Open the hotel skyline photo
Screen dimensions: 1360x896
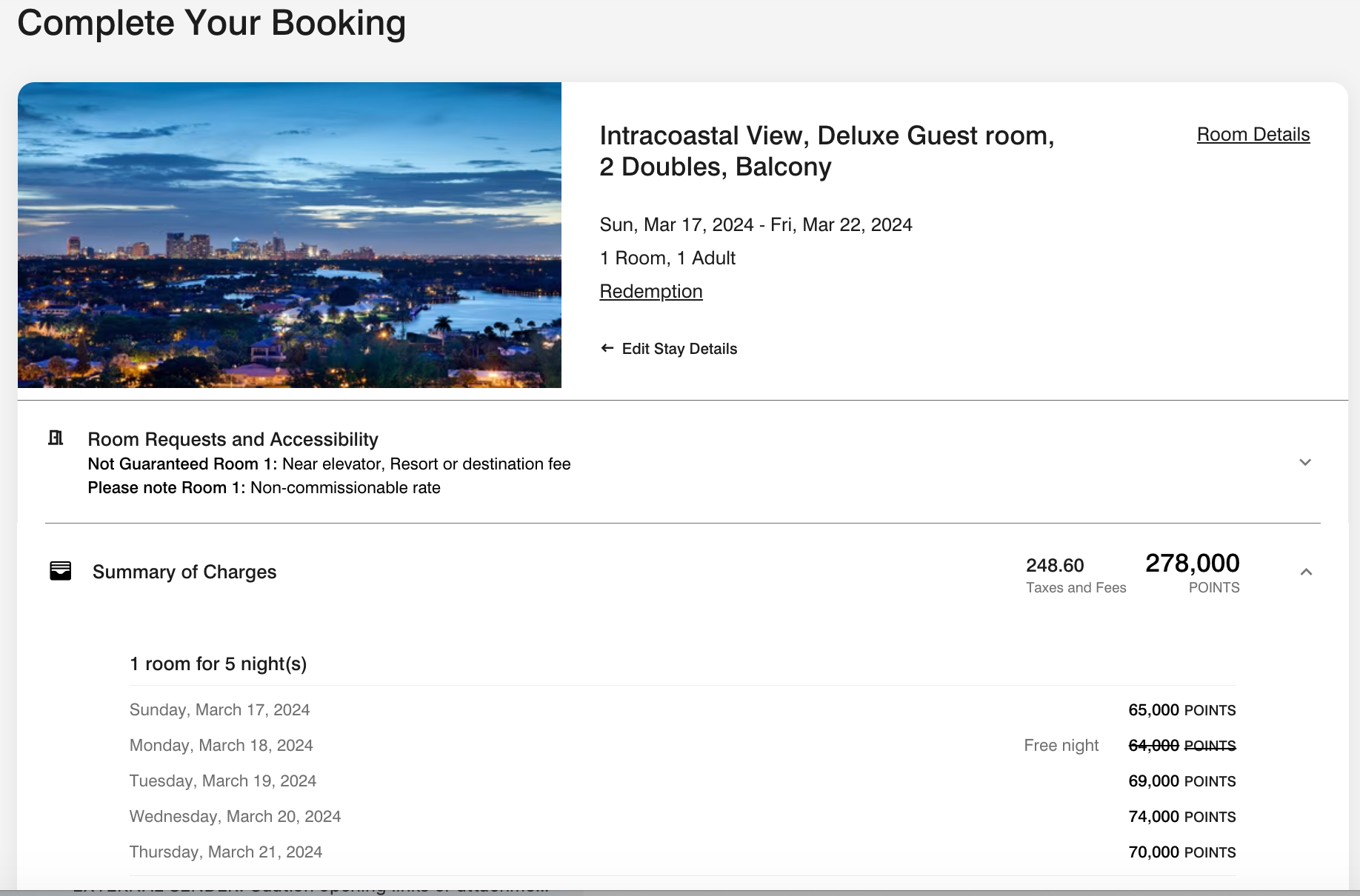(x=289, y=235)
